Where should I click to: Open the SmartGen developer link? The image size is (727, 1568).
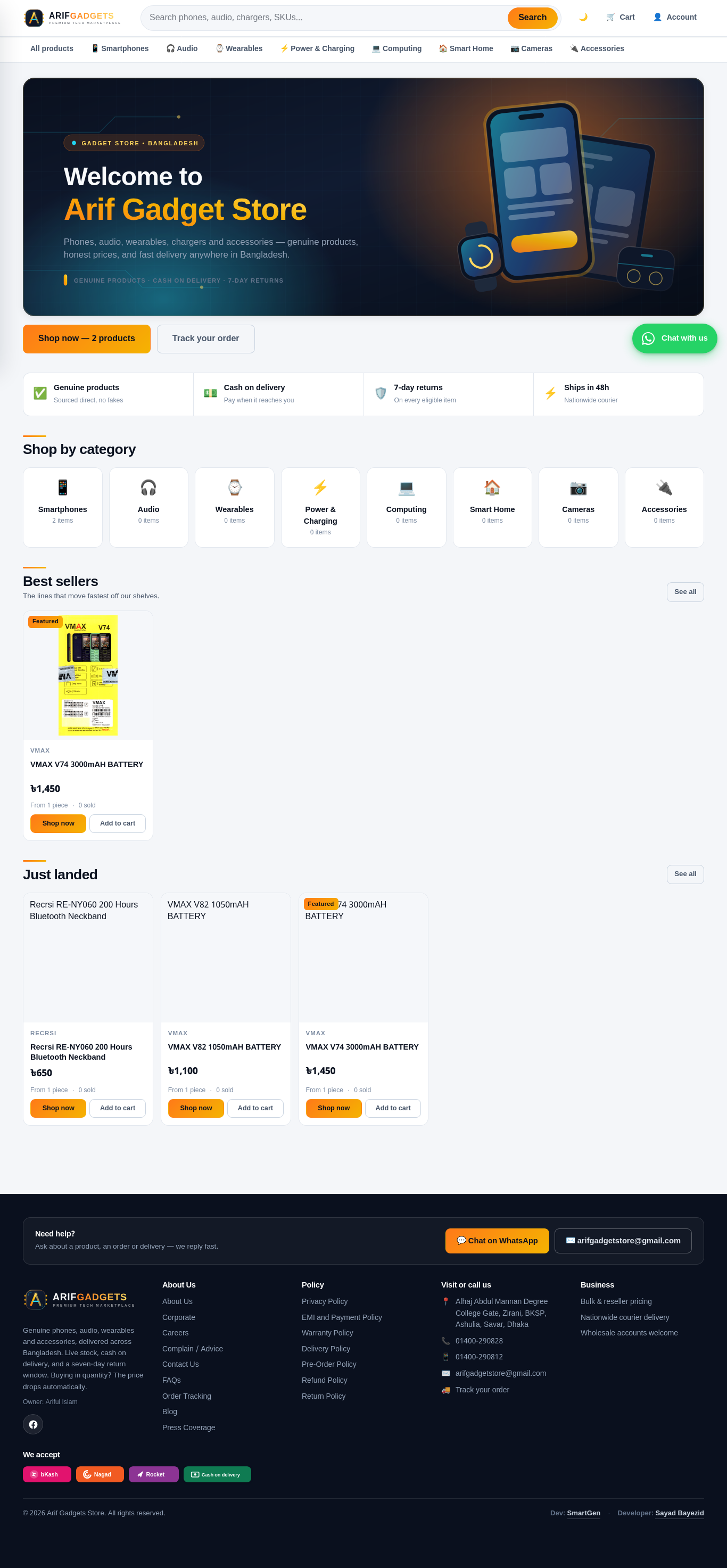coord(583,1513)
